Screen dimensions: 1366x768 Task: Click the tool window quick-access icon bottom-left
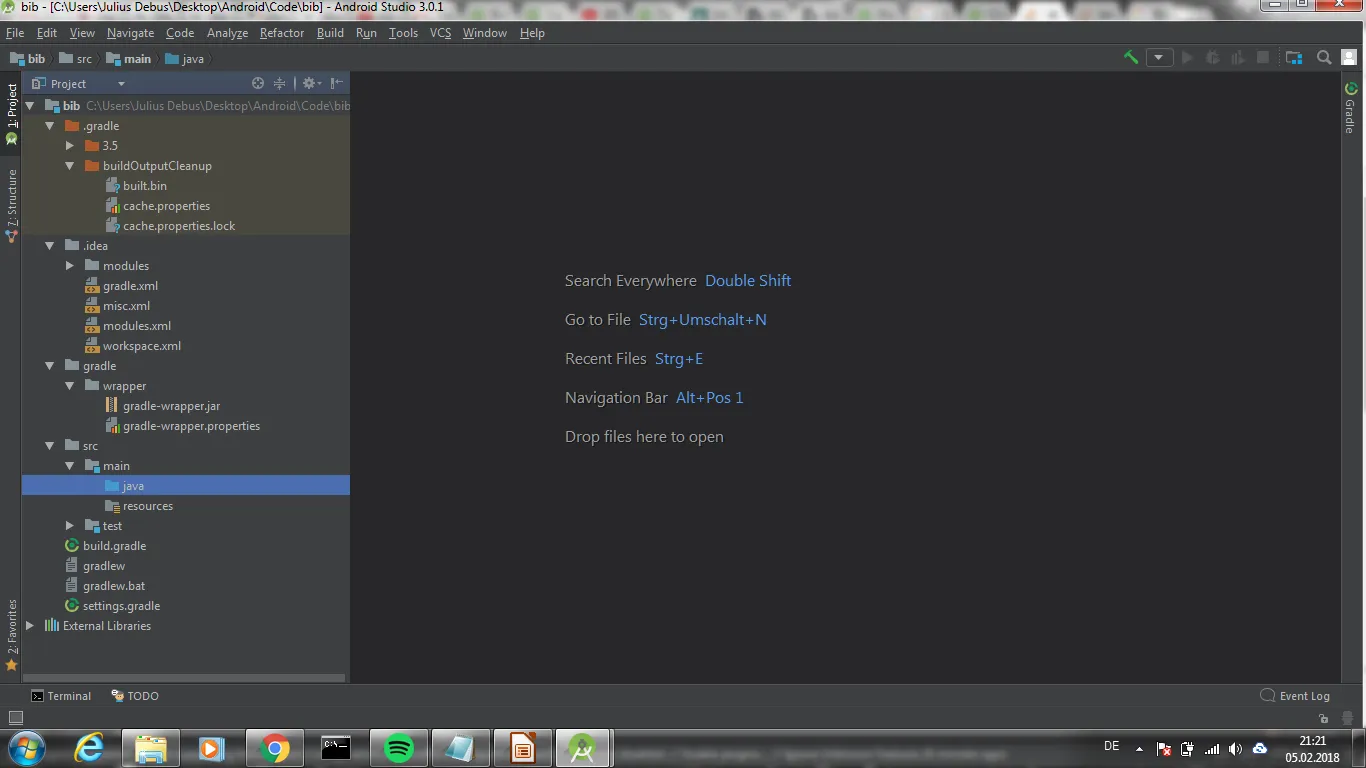pyautogui.click(x=15, y=718)
